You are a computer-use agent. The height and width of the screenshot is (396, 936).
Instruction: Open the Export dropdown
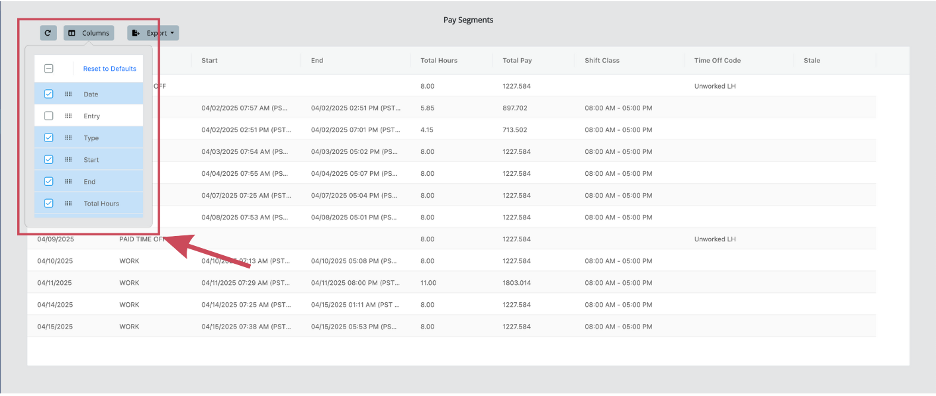[153, 33]
